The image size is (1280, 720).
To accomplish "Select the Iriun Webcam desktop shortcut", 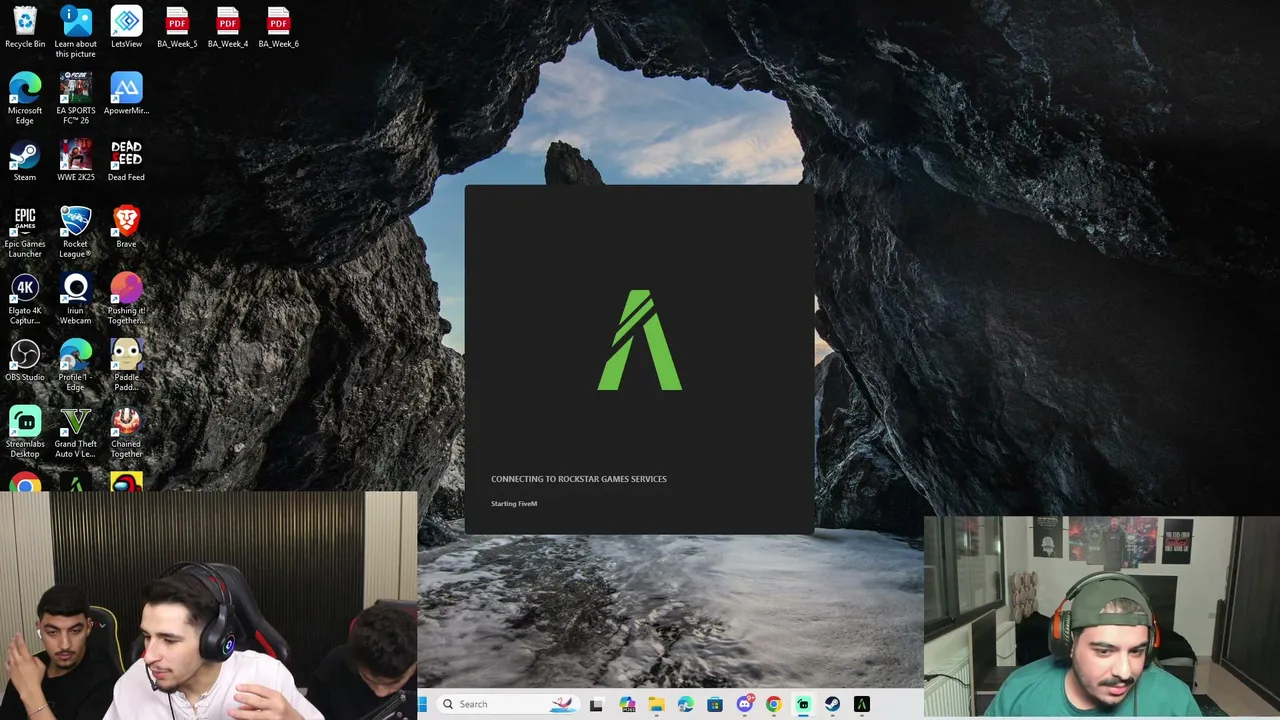I will [75, 299].
